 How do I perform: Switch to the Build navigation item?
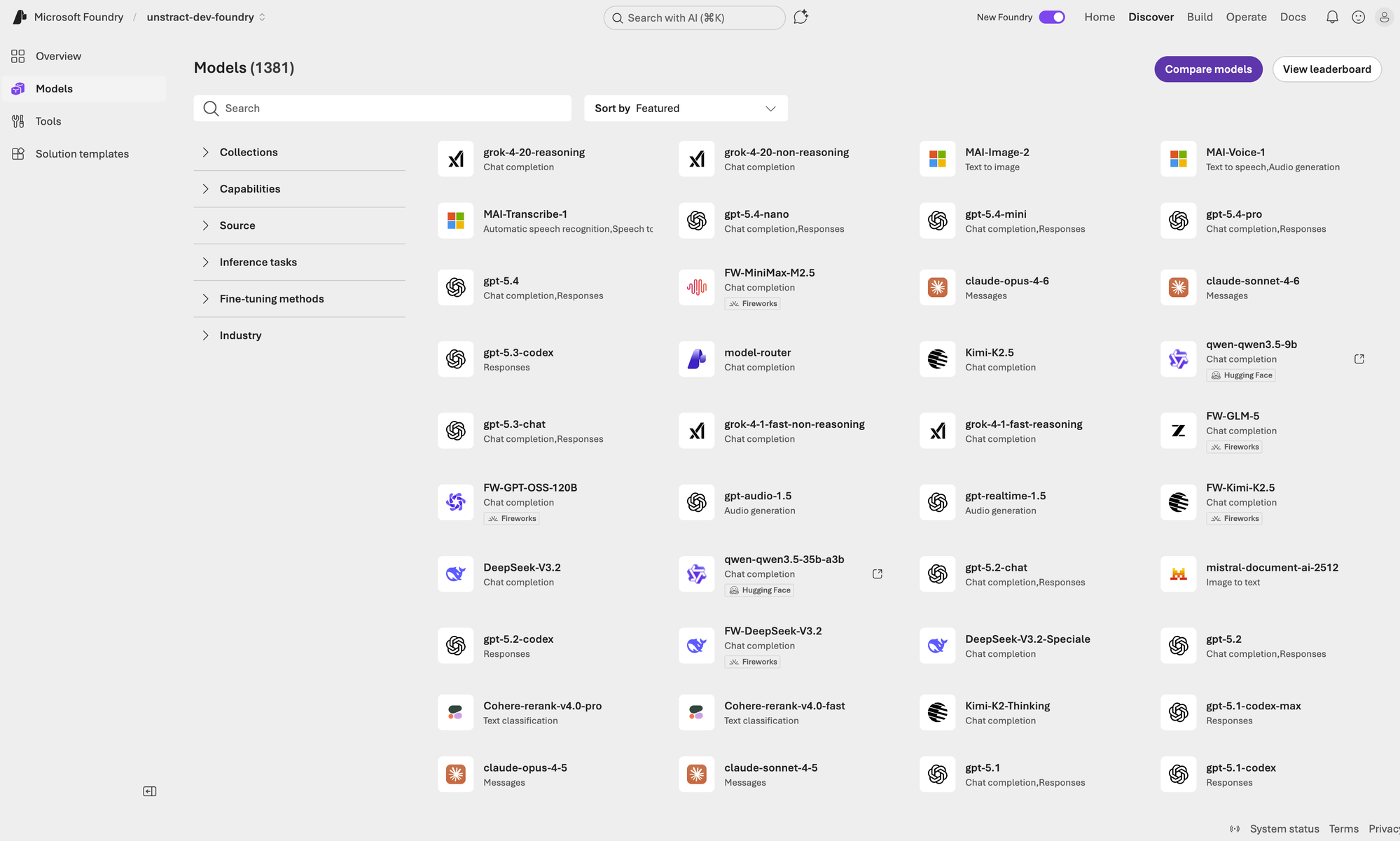pos(1200,17)
